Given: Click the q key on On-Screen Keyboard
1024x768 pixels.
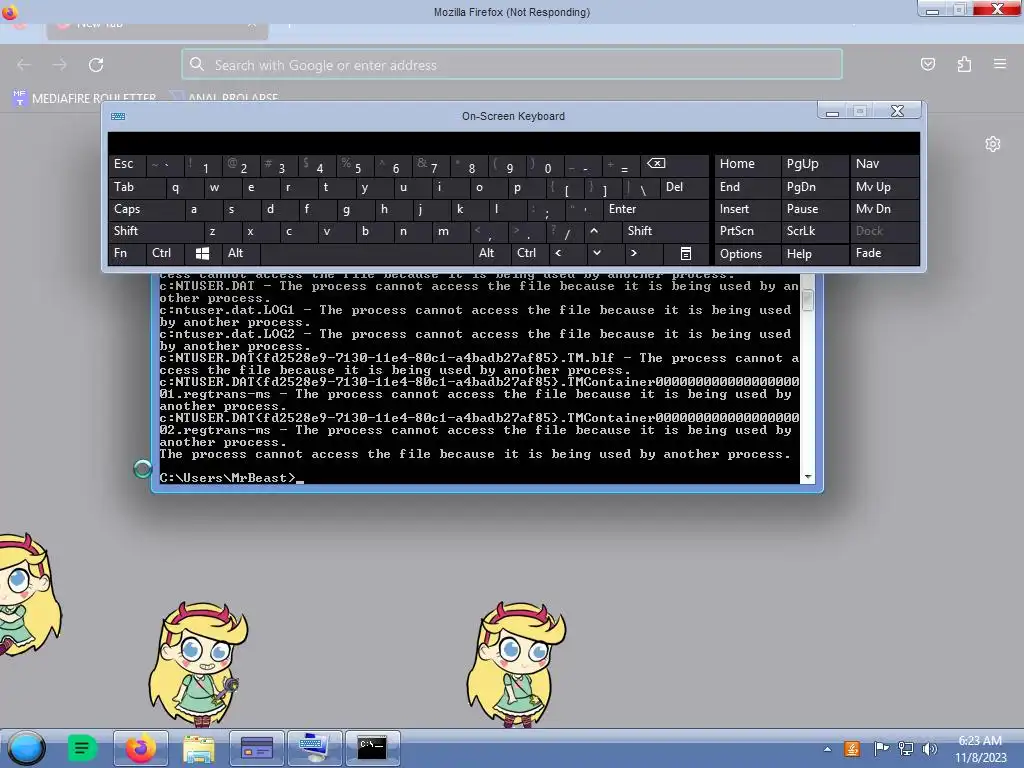Looking at the screenshot, I should pos(184,187).
